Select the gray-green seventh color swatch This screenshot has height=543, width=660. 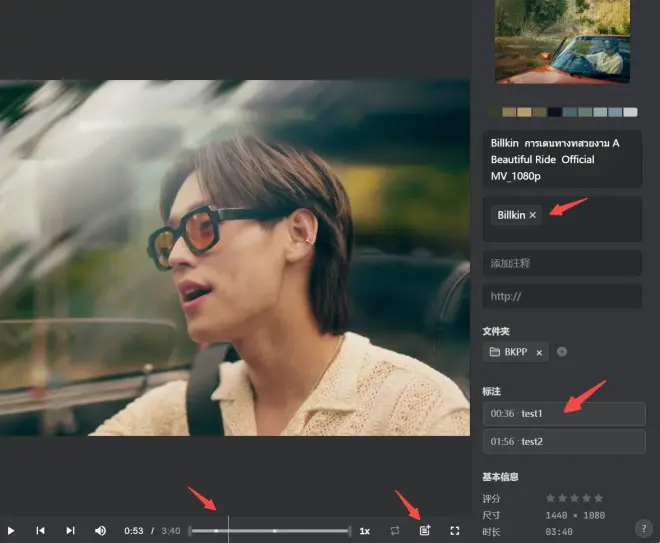coord(585,112)
